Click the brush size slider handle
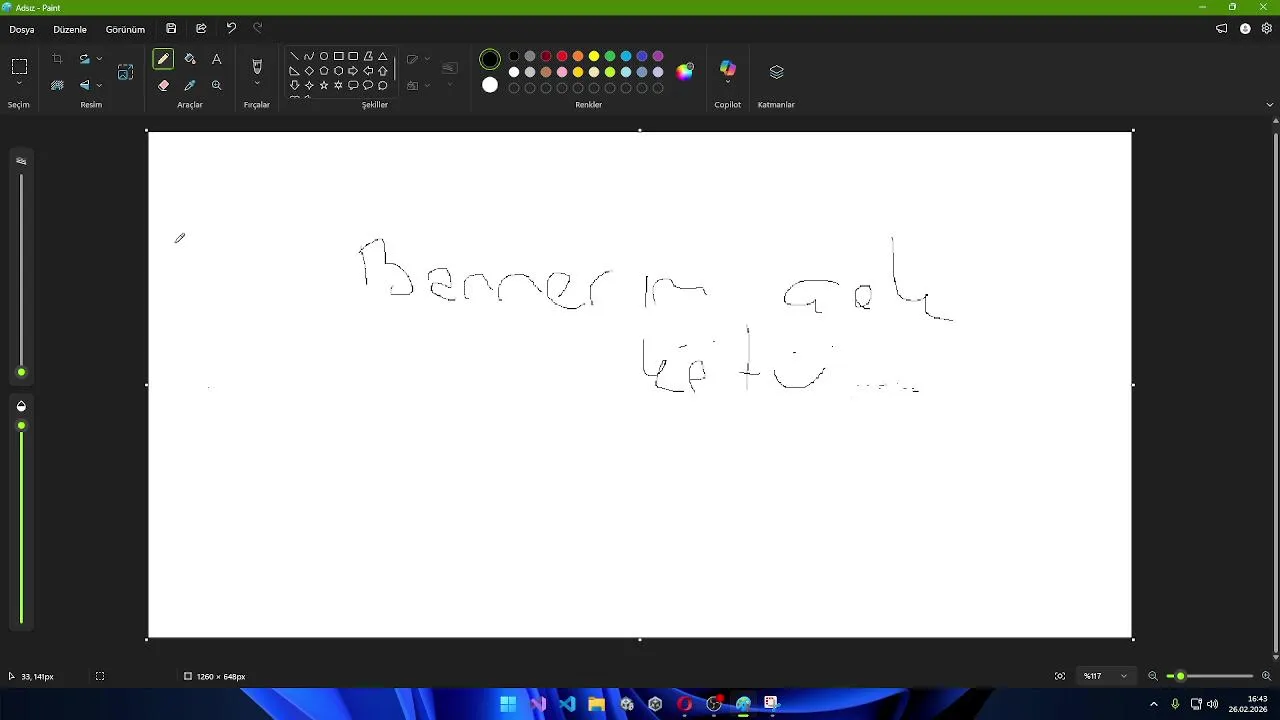Screen dimensions: 1280x720 [x=21, y=373]
